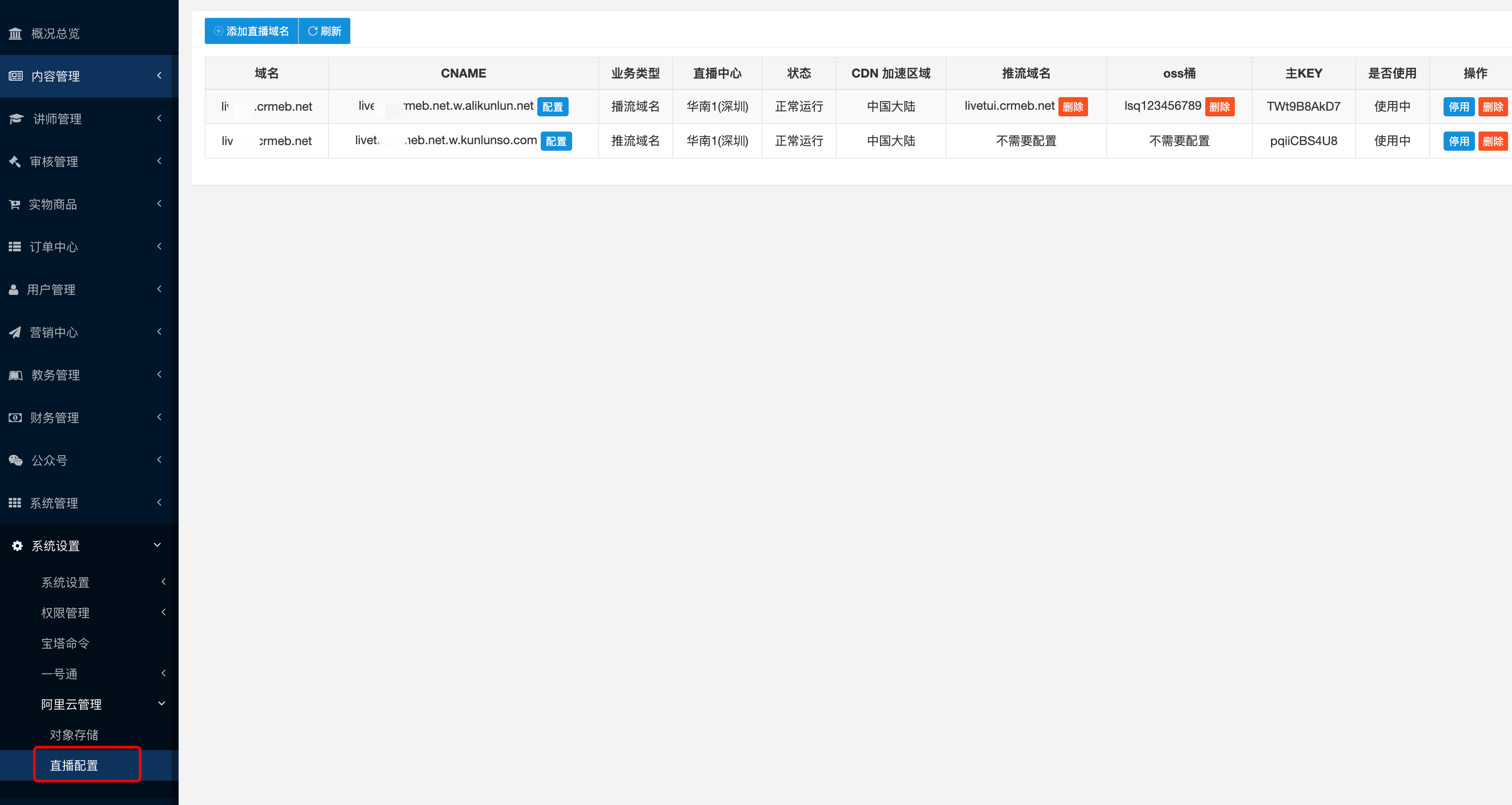Delete the livetui.crmeb.net push domain

click(1073, 107)
